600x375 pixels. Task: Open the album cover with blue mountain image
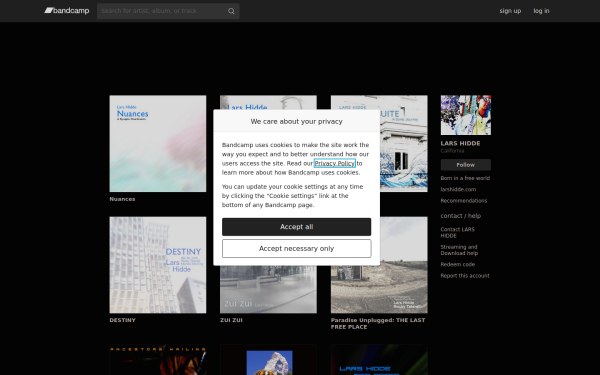tap(268, 360)
